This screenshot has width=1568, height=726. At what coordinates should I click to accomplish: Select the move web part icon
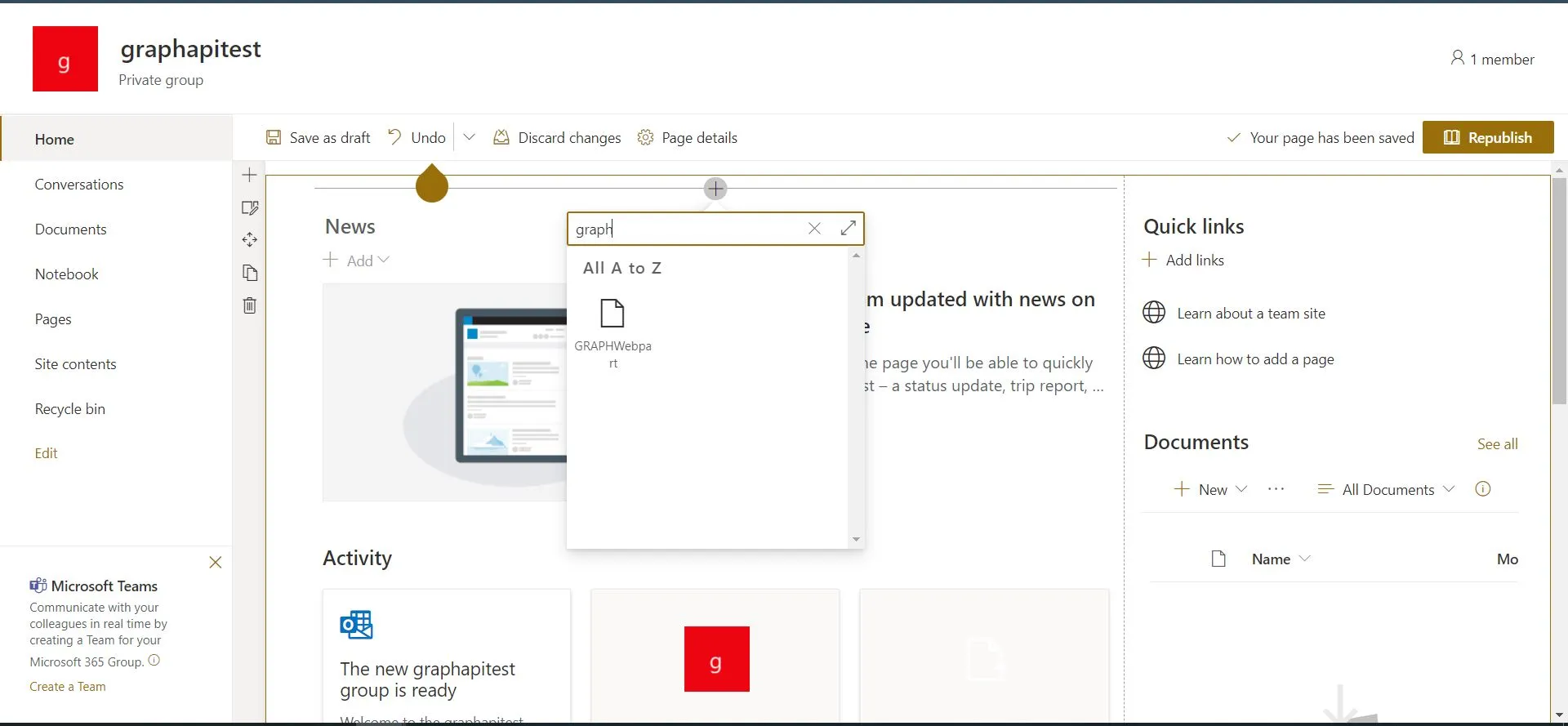(x=250, y=240)
